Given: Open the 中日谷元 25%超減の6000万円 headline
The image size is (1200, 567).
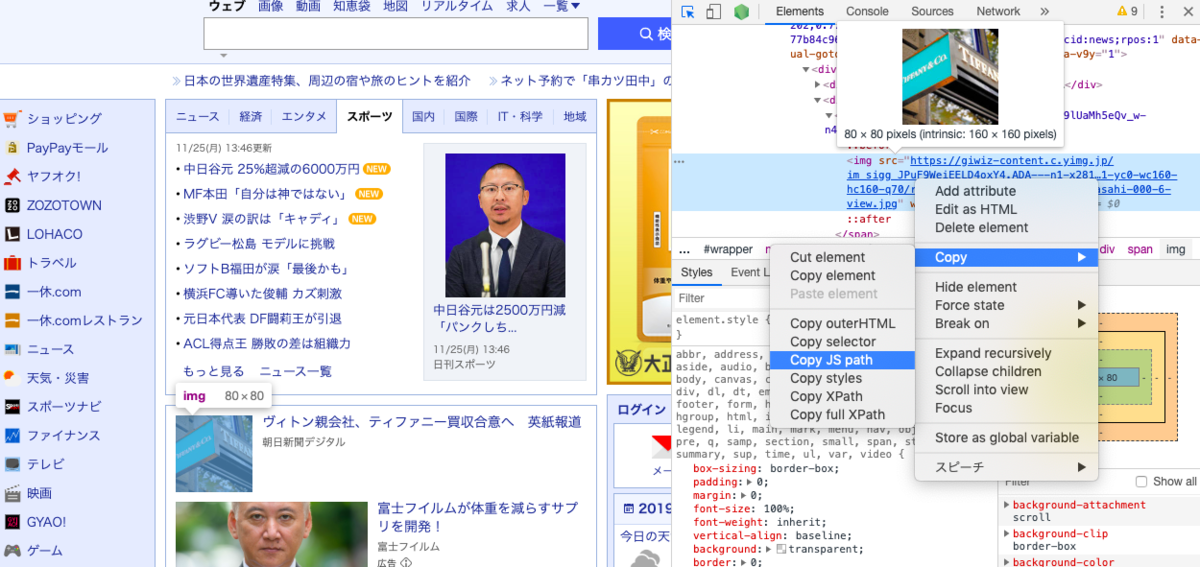Looking at the screenshot, I should 271,169.
